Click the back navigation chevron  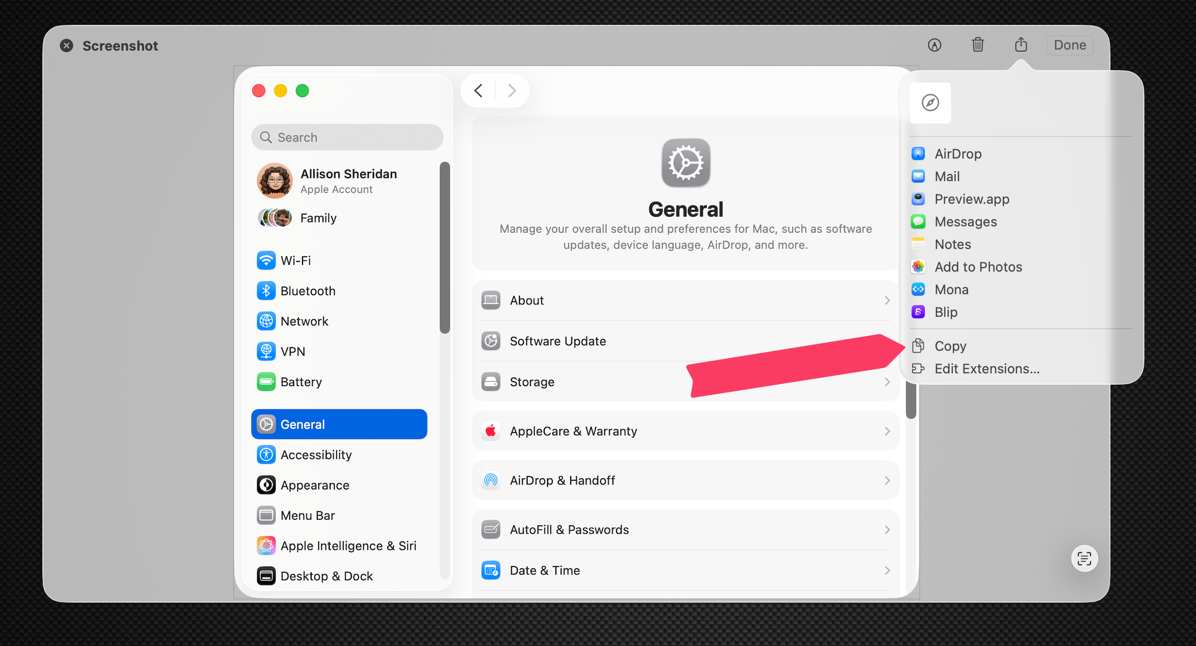478,90
